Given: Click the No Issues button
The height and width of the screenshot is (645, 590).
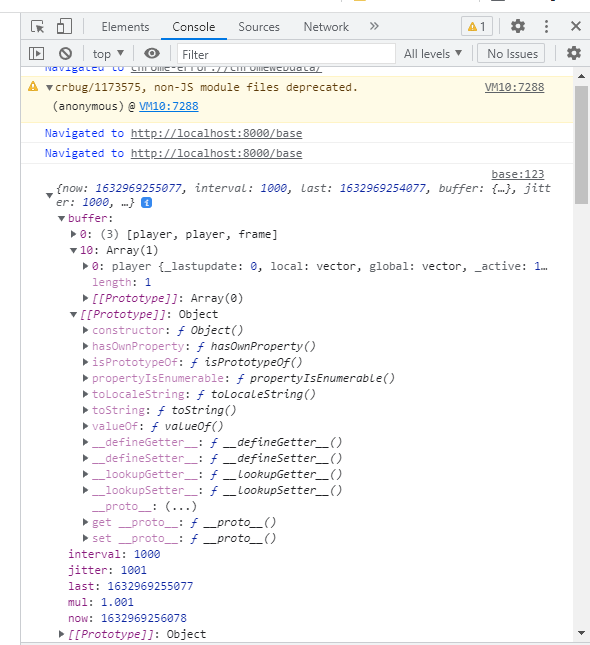Looking at the screenshot, I should pos(511,53).
